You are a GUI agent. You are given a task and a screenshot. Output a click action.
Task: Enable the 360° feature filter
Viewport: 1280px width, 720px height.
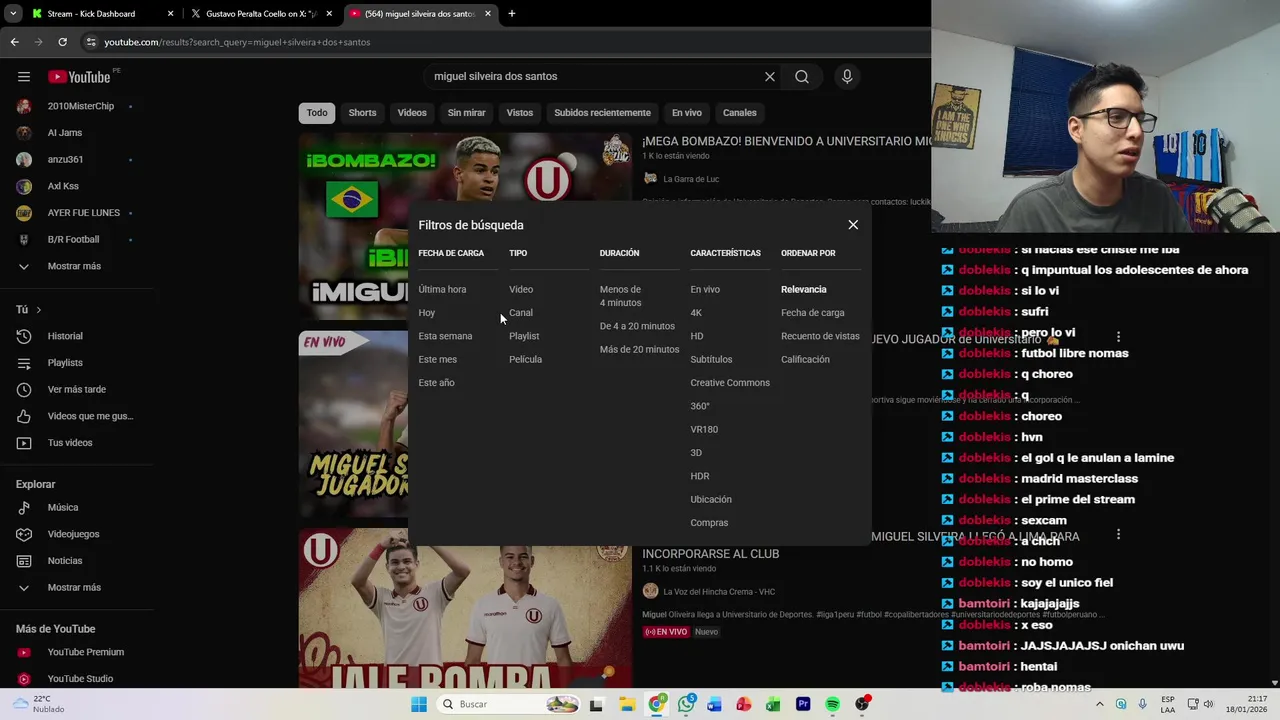[x=700, y=406]
